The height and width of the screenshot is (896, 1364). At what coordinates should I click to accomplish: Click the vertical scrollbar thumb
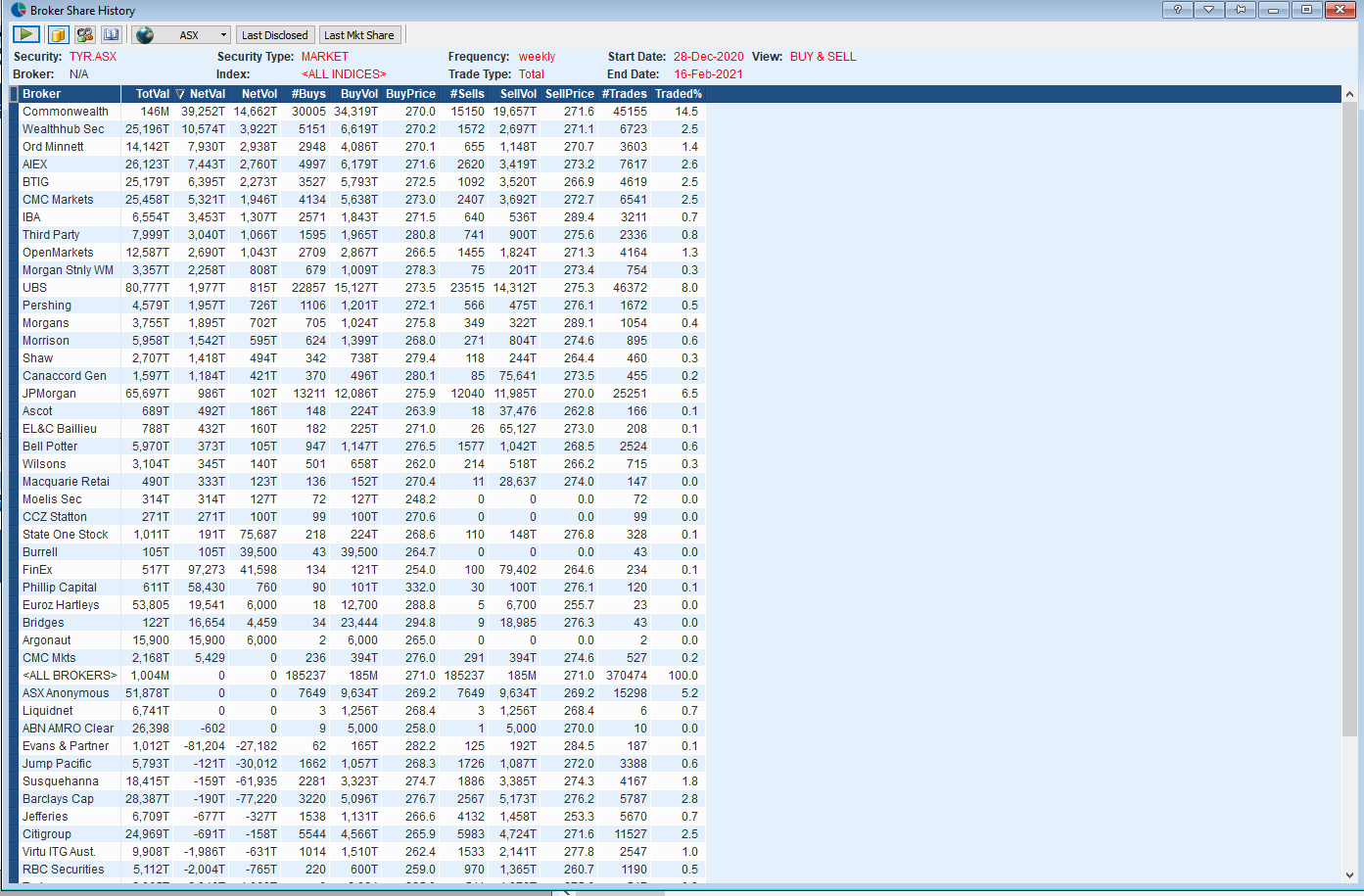point(1349,420)
